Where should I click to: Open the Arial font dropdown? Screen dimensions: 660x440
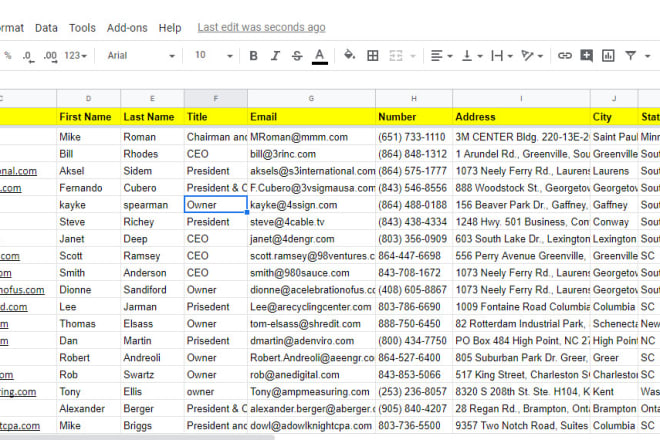point(141,56)
